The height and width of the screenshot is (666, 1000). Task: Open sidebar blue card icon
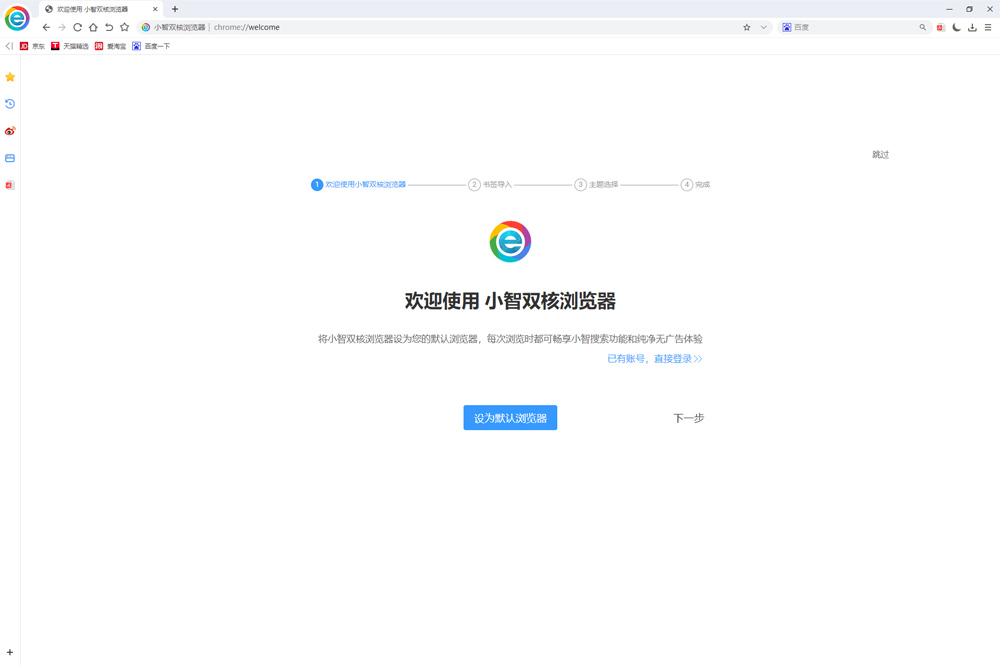10,158
